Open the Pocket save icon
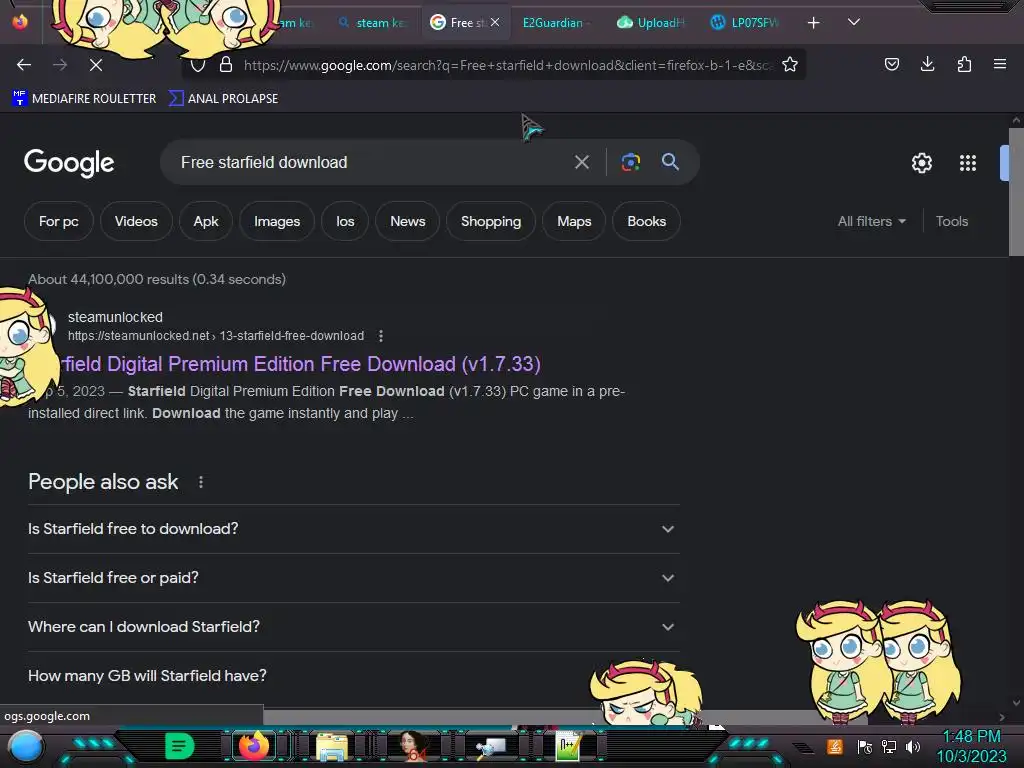 click(891, 64)
